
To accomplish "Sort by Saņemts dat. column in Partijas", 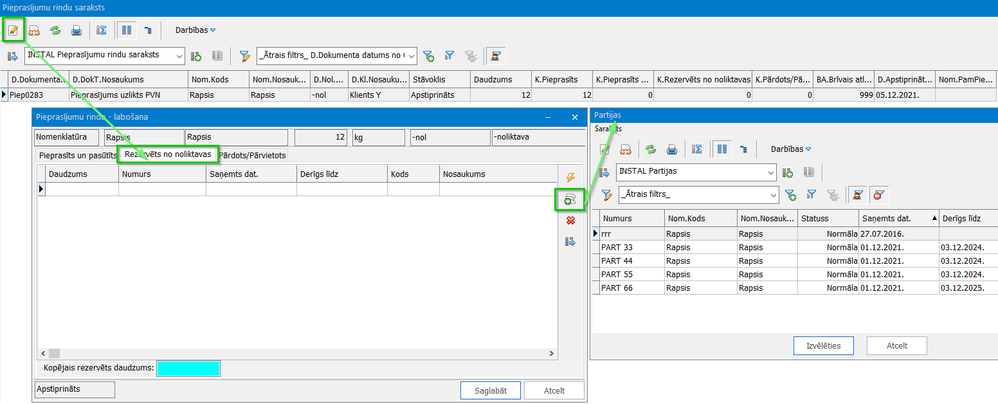I will click(899, 218).
